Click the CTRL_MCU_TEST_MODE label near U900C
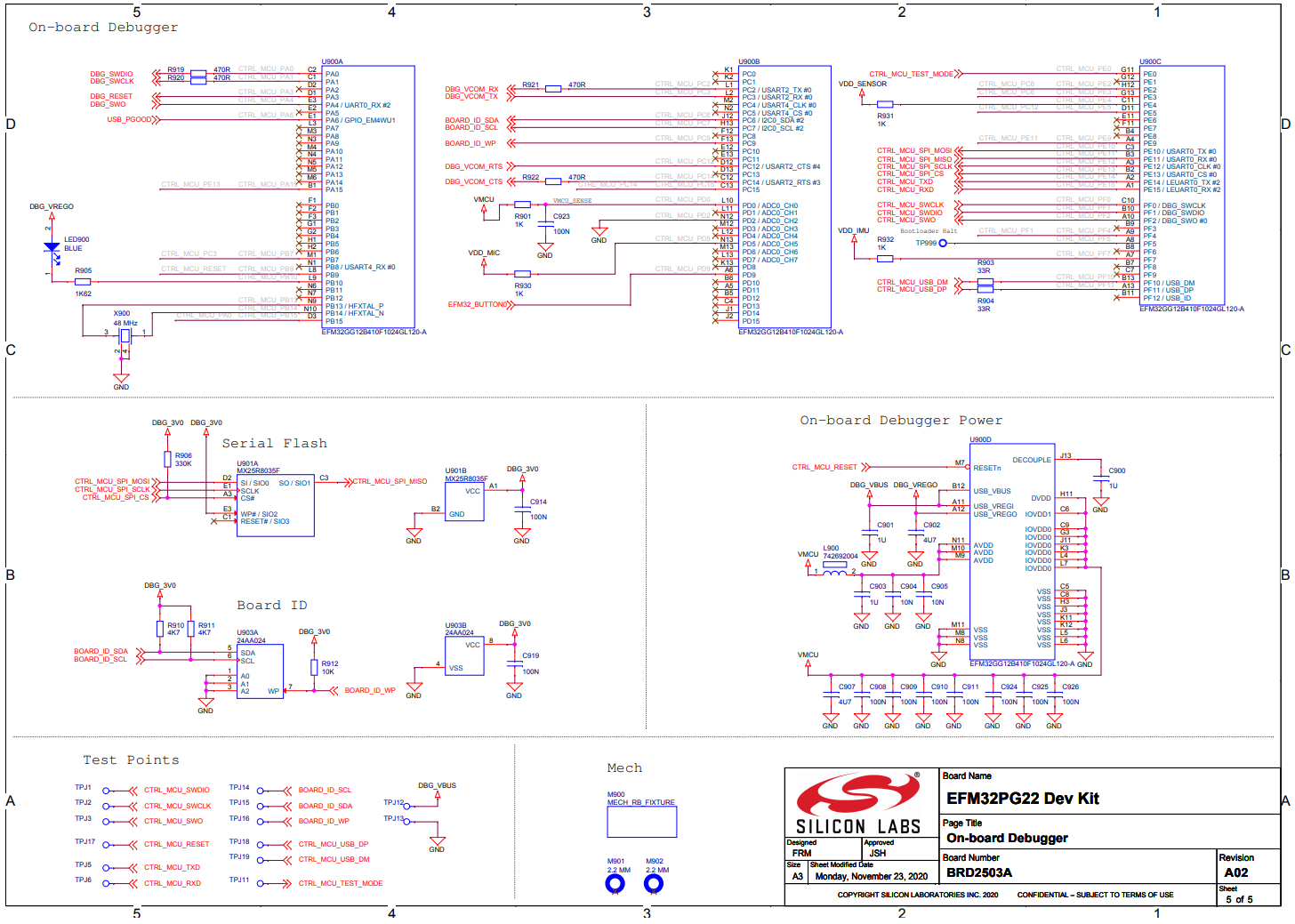Viewport: 1295px width, 924px height. coord(911,75)
